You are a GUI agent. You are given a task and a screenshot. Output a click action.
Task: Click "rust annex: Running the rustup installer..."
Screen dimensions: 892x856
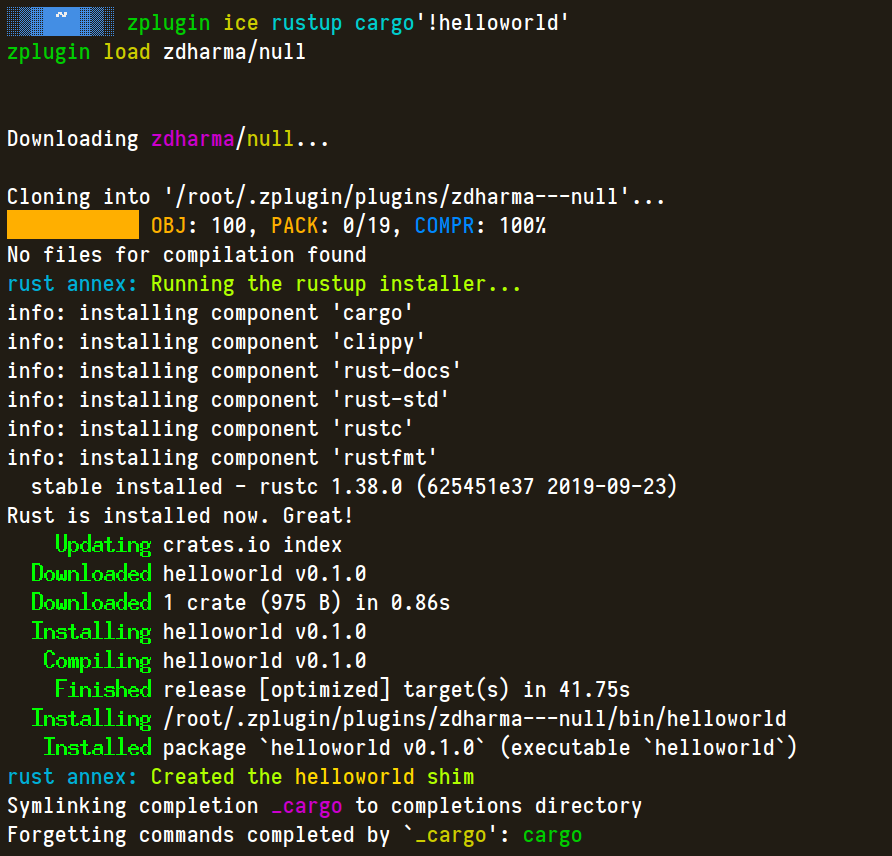(x=264, y=284)
